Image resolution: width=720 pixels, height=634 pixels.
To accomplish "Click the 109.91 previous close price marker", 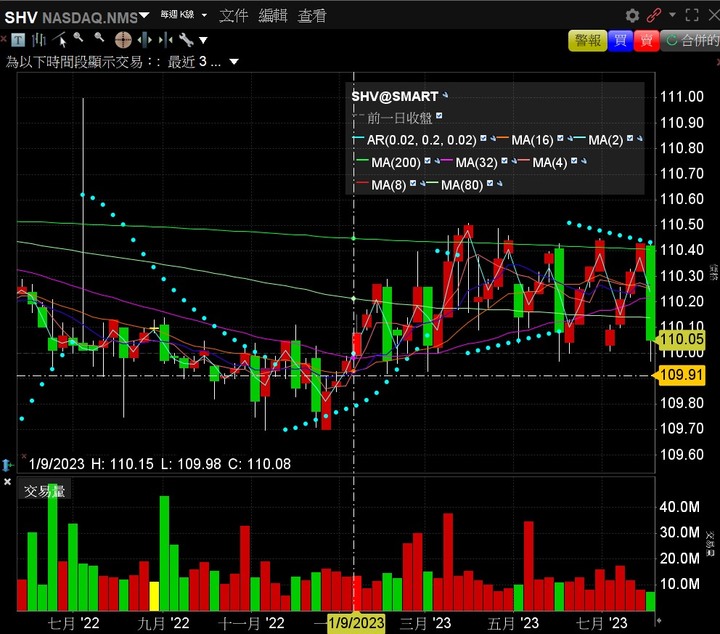I will (681, 375).
